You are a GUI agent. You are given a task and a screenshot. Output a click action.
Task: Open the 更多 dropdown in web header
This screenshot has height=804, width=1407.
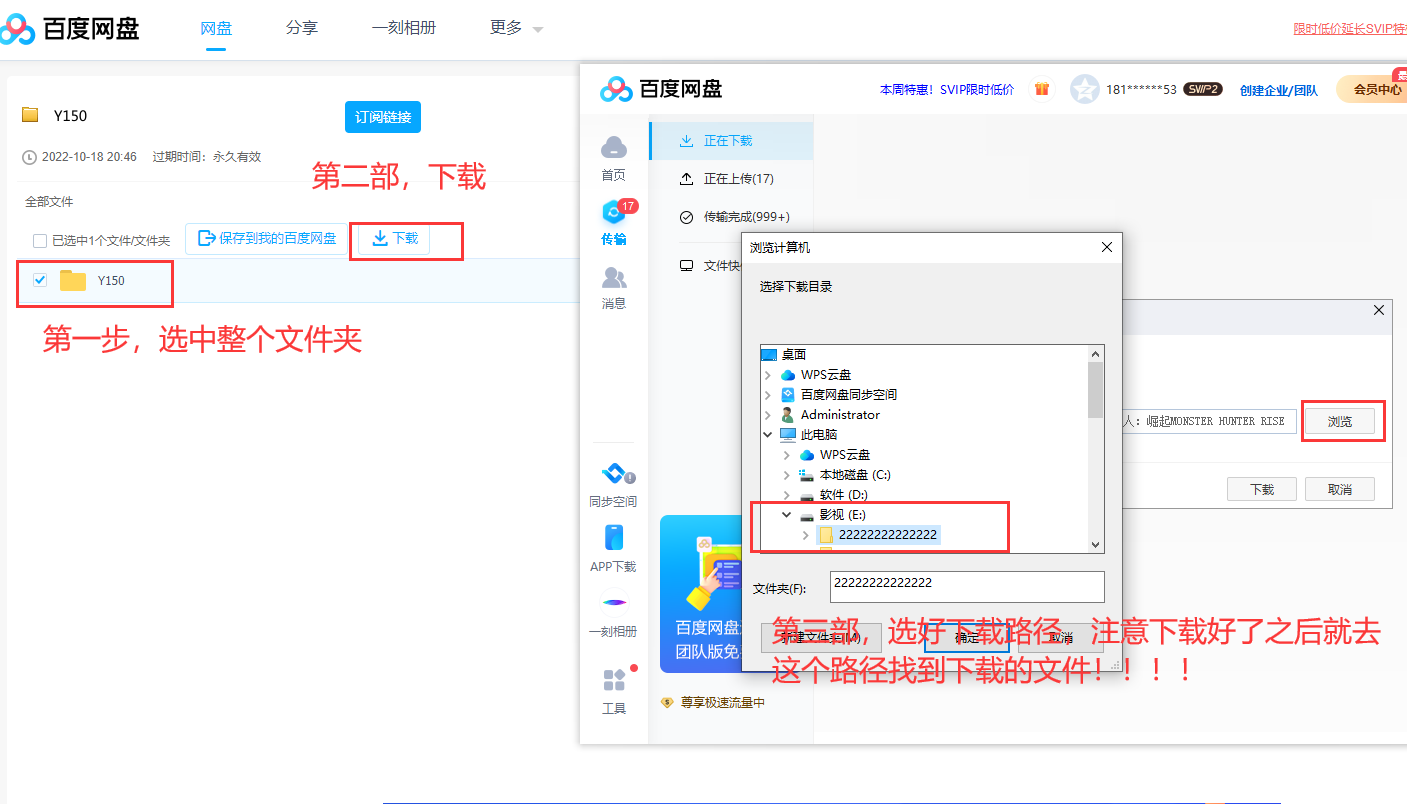pyautogui.click(x=516, y=28)
